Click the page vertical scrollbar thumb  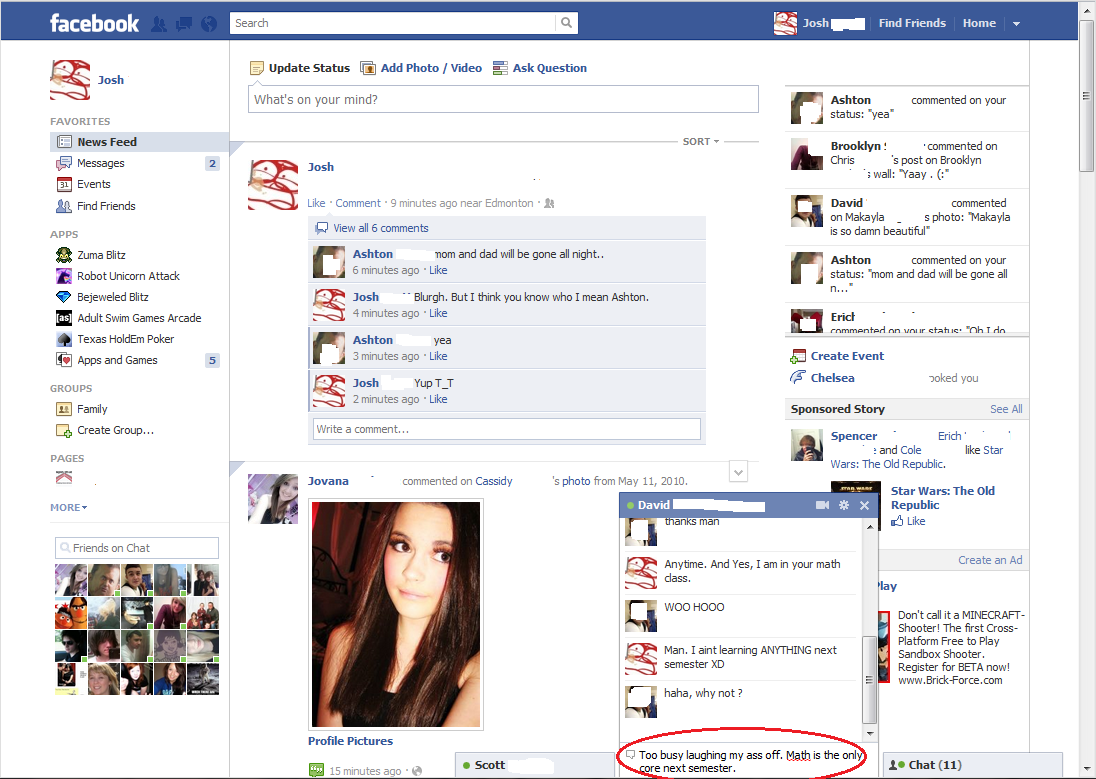coord(1086,96)
